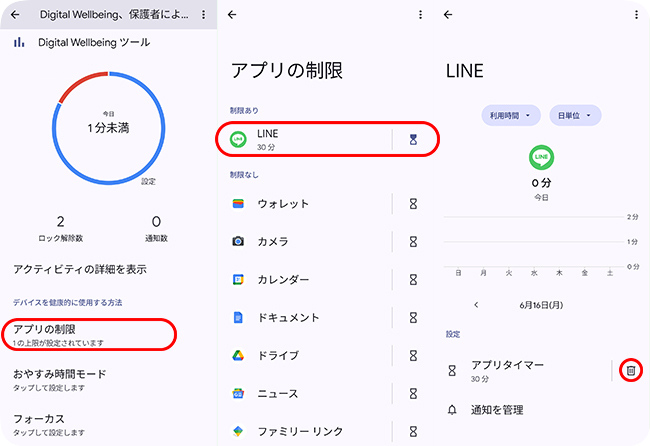
Task: Set timer for カレンダー with hourglass
Action: pos(413,280)
